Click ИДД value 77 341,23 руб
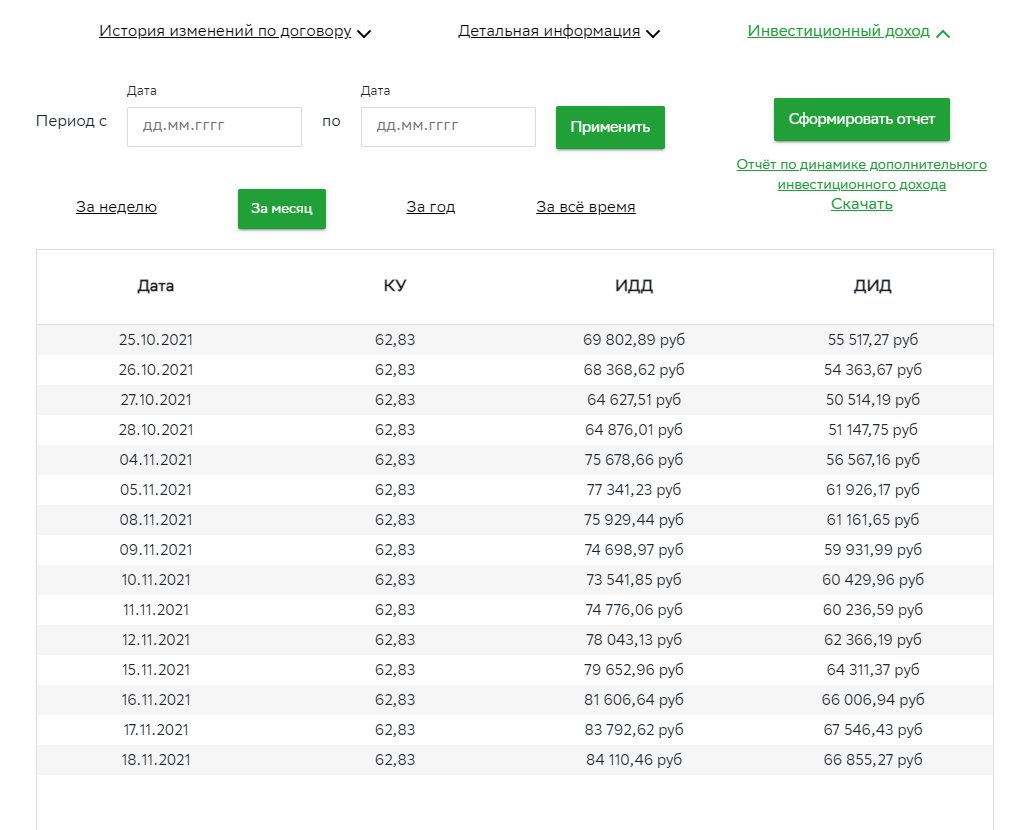This screenshot has height=830, width=1033. 634,490
